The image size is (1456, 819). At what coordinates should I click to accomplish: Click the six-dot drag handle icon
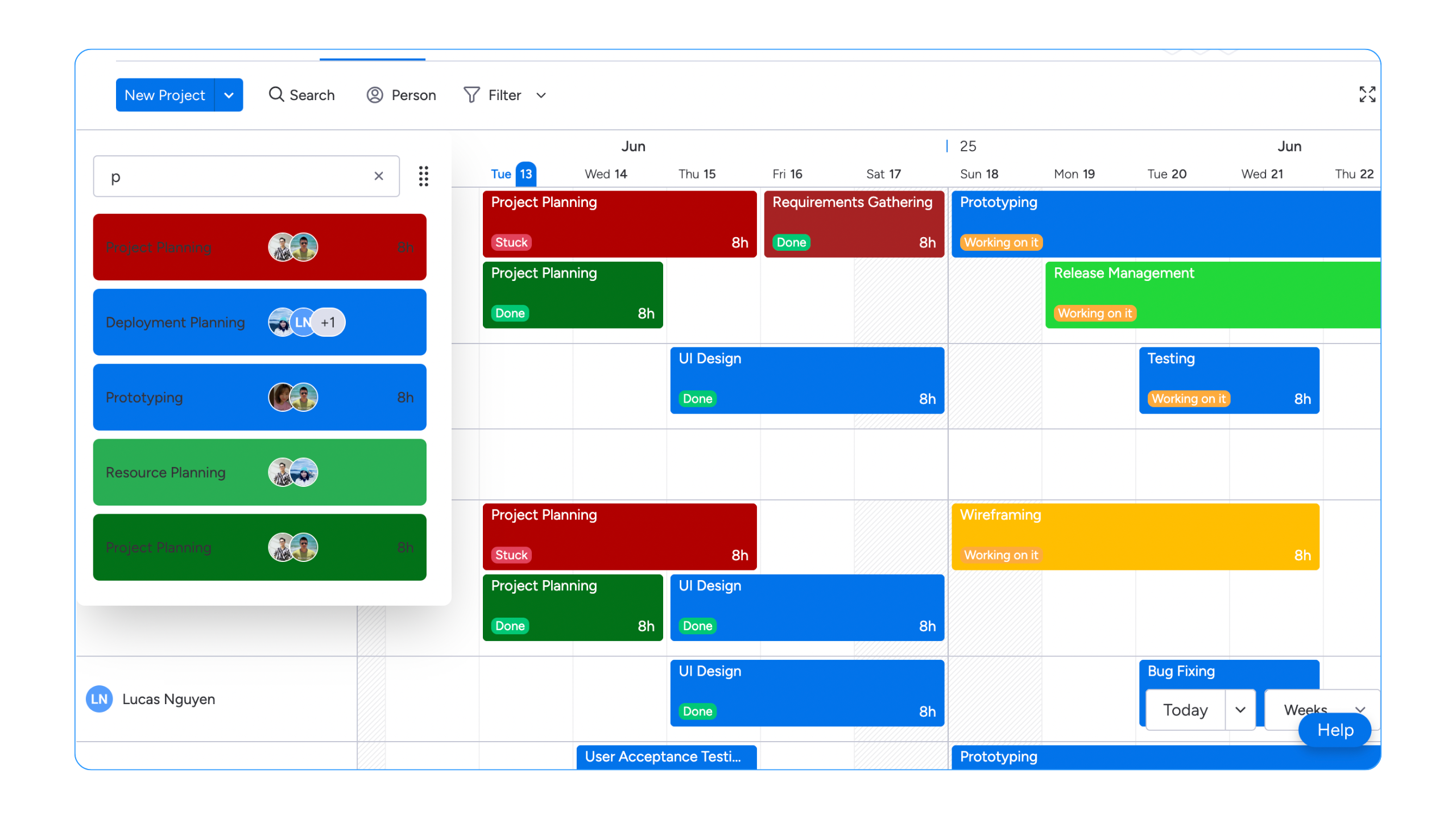coord(423,176)
